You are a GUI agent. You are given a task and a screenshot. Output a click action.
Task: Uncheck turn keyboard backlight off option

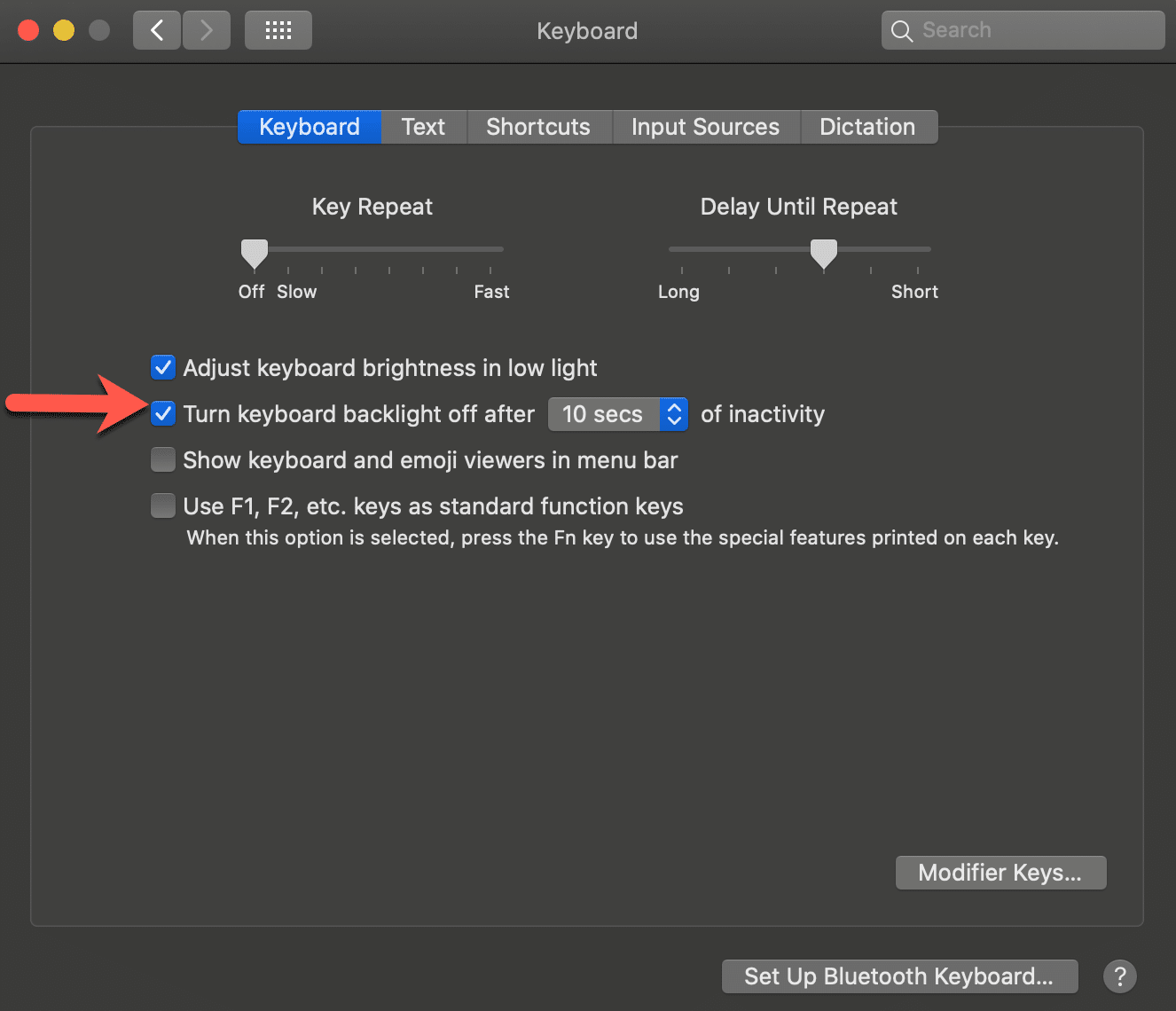[x=163, y=413]
